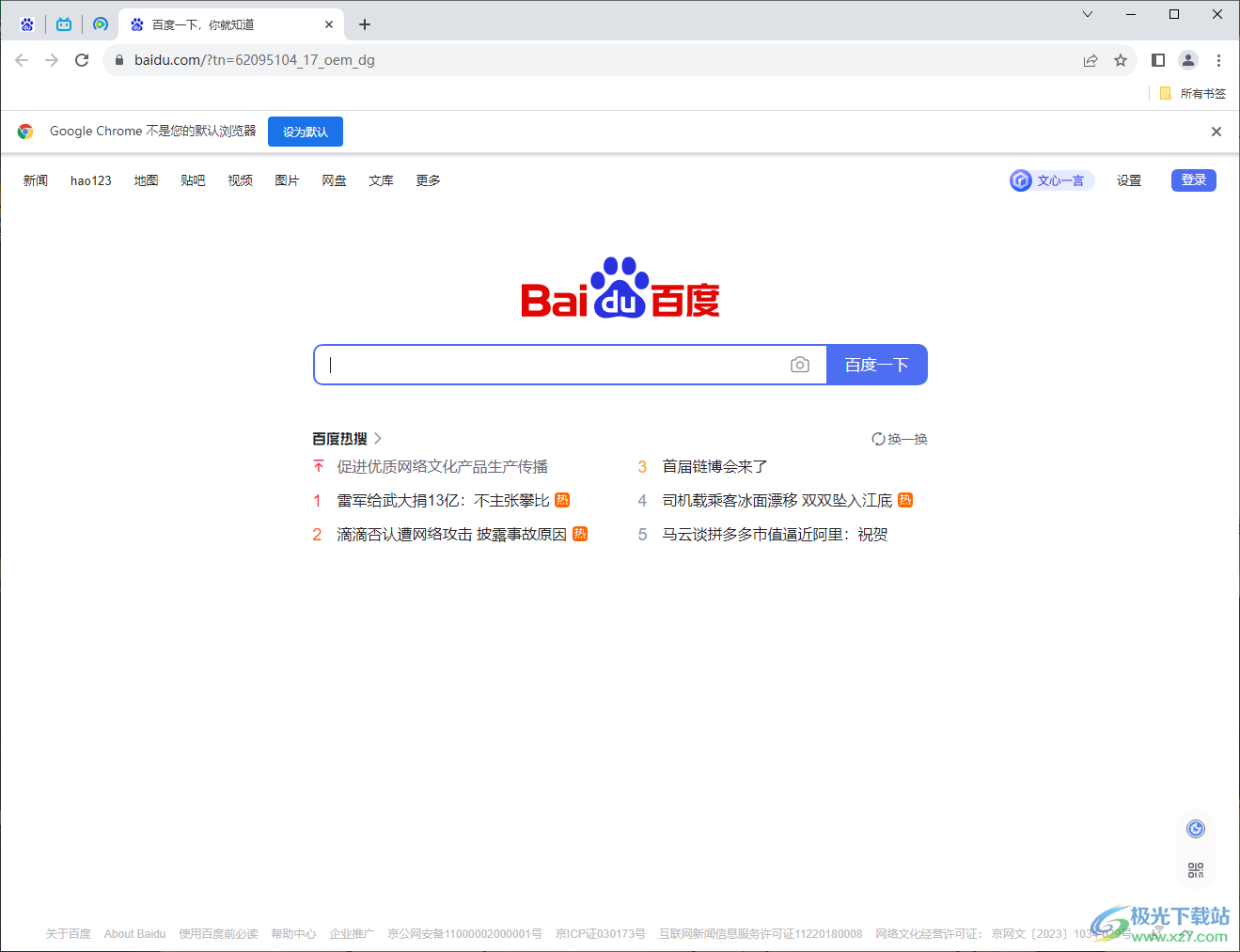
Task: Open hao123 navigation link
Action: pos(91,180)
